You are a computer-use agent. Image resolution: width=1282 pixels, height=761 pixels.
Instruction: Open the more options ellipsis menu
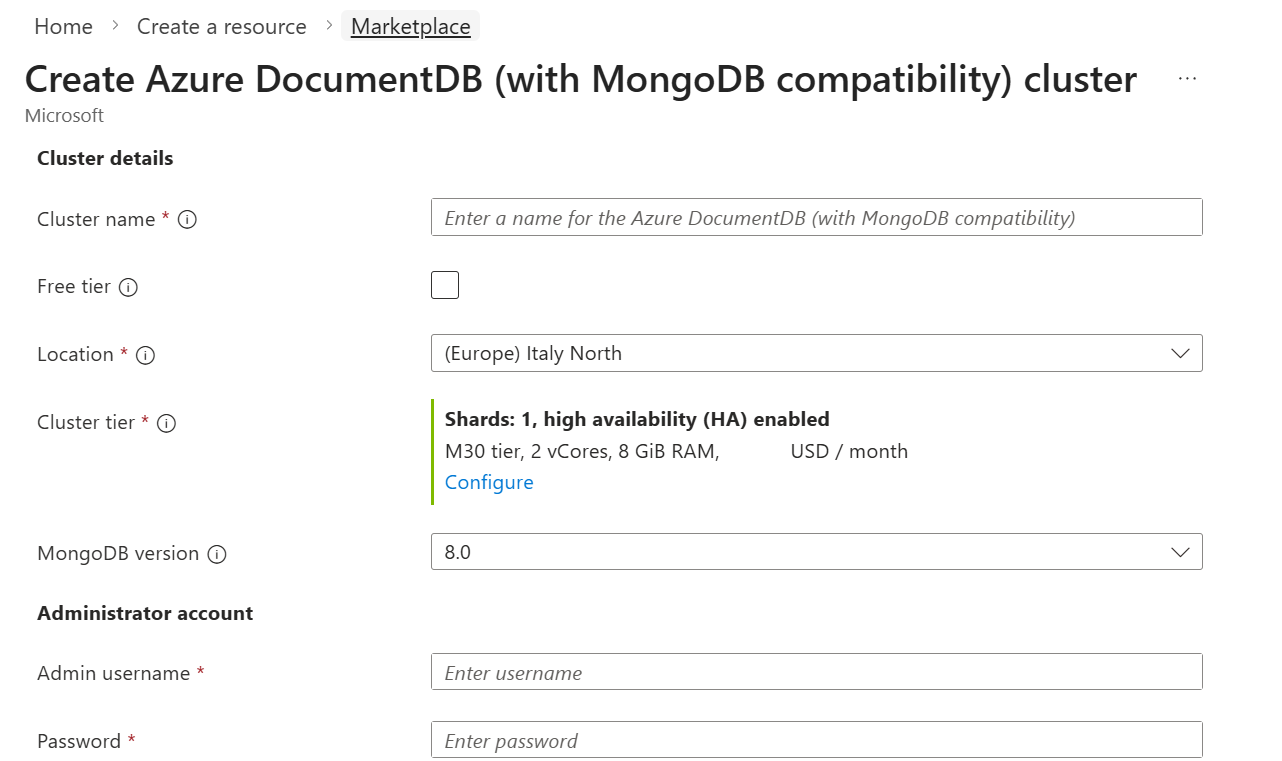(1187, 79)
